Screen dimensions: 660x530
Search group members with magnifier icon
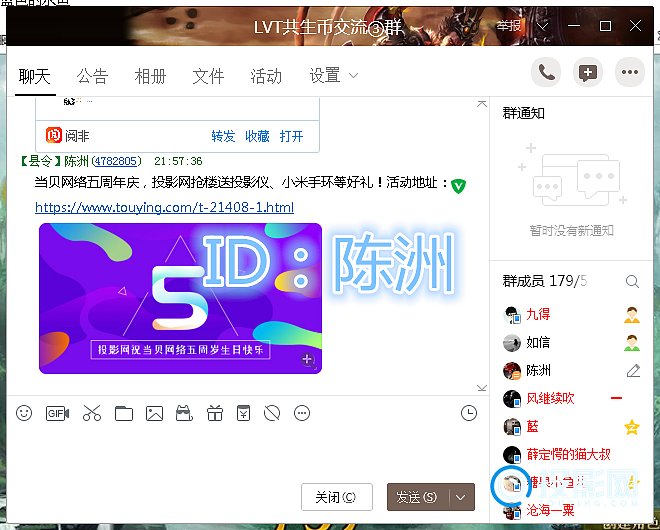pyautogui.click(x=632, y=282)
